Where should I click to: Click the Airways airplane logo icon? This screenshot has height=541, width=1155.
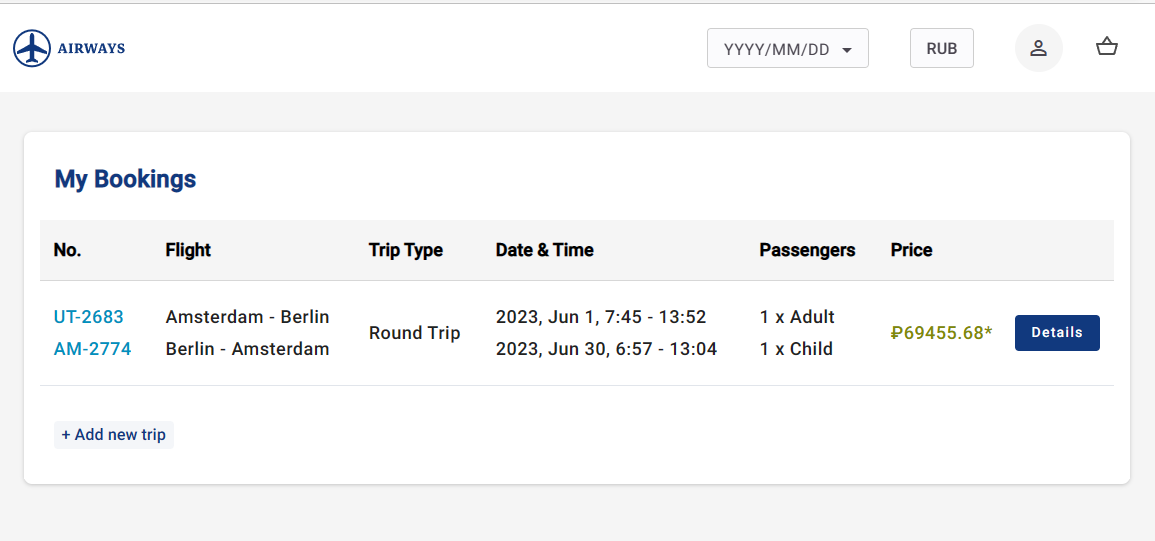point(32,48)
